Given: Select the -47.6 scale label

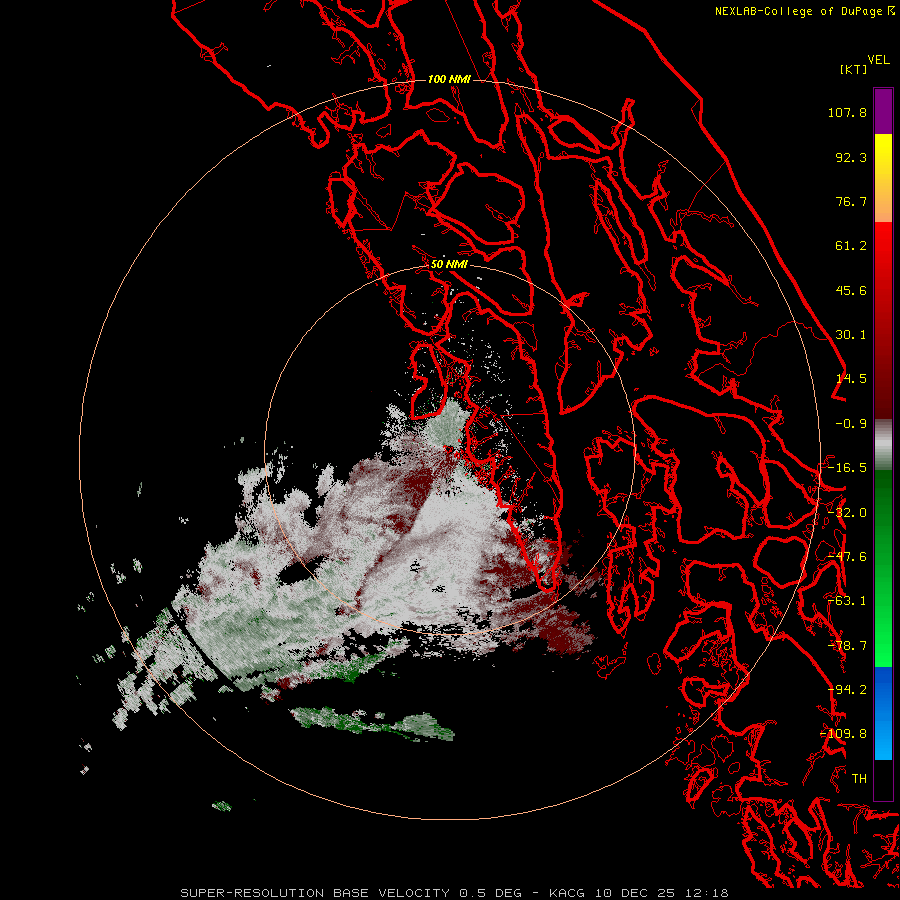Looking at the screenshot, I should (x=847, y=557).
